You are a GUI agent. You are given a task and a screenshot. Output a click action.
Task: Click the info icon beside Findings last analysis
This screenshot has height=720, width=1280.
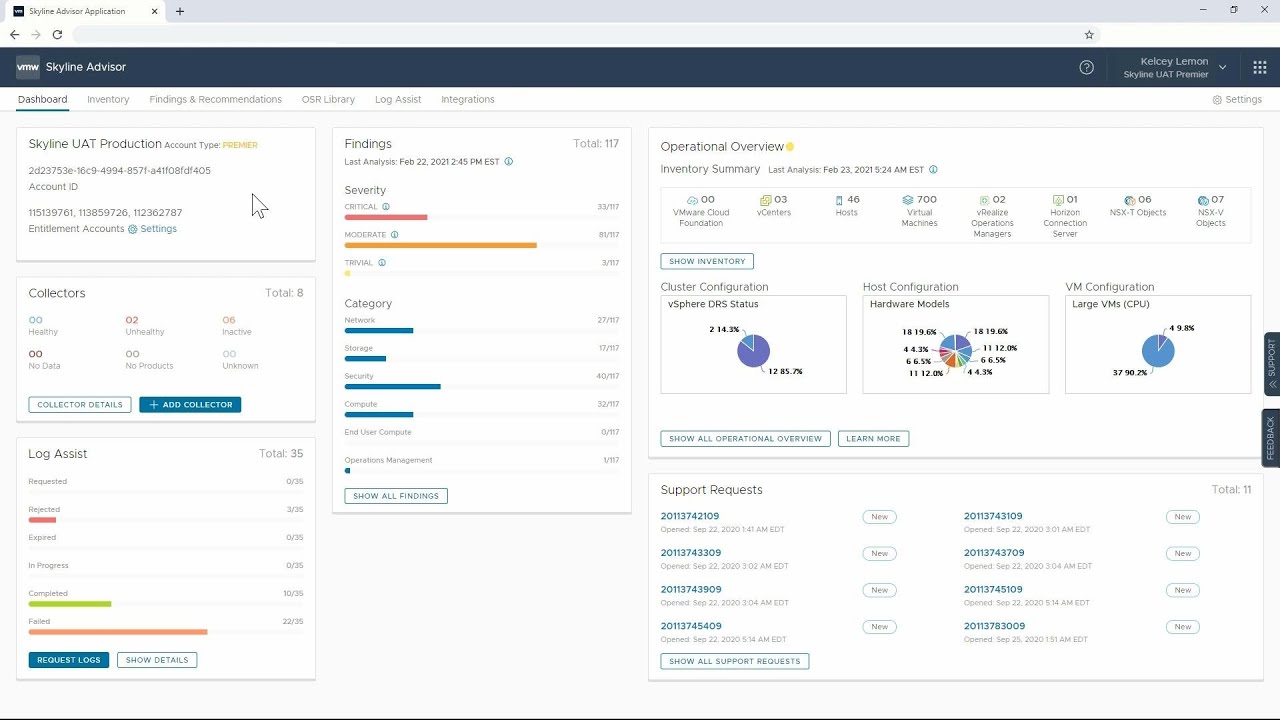[509, 162]
